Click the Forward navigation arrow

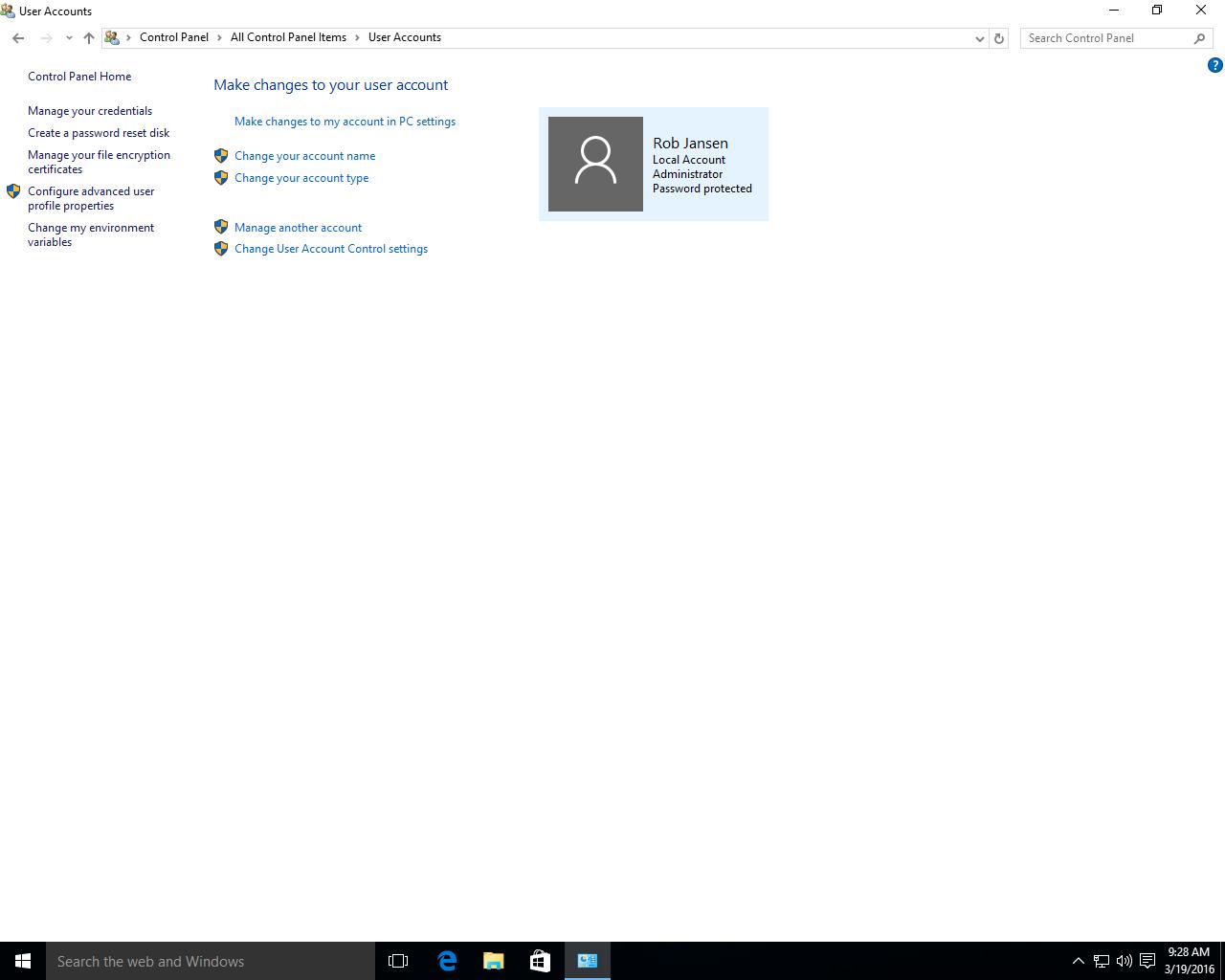[x=46, y=38]
